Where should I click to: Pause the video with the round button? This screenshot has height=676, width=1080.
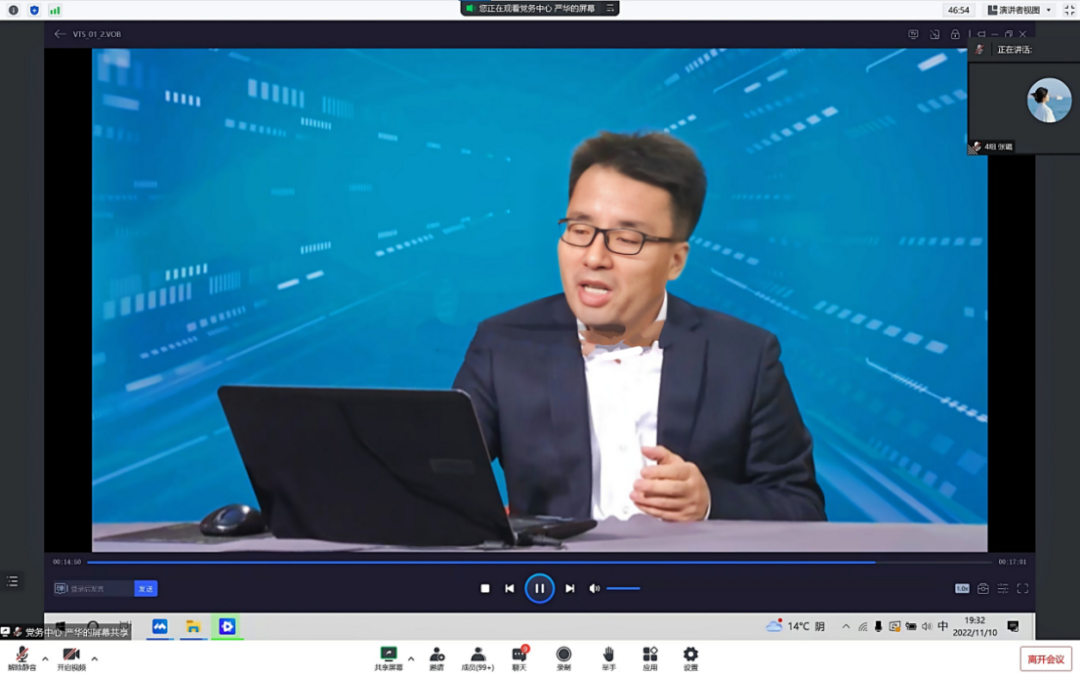(539, 588)
